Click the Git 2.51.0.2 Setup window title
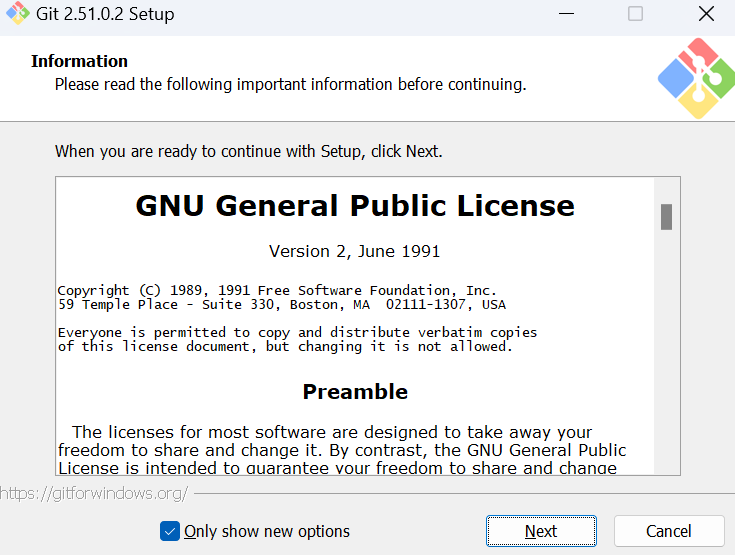Image resolution: width=735 pixels, height=555 pixels. pyautogui.click(x=105, y=14)
